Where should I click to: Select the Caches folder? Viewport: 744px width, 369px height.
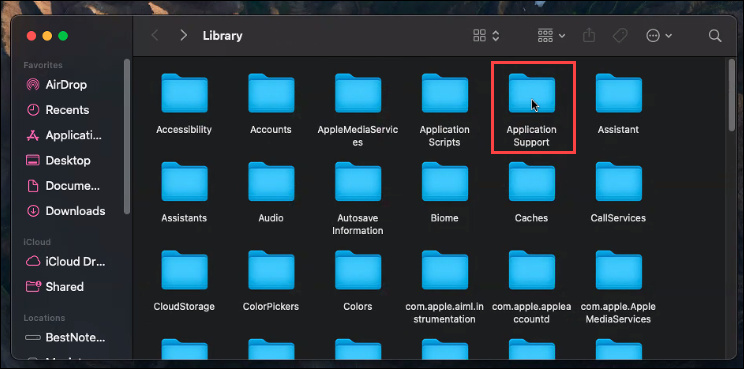pyautogui.click(x=531, y=183)
